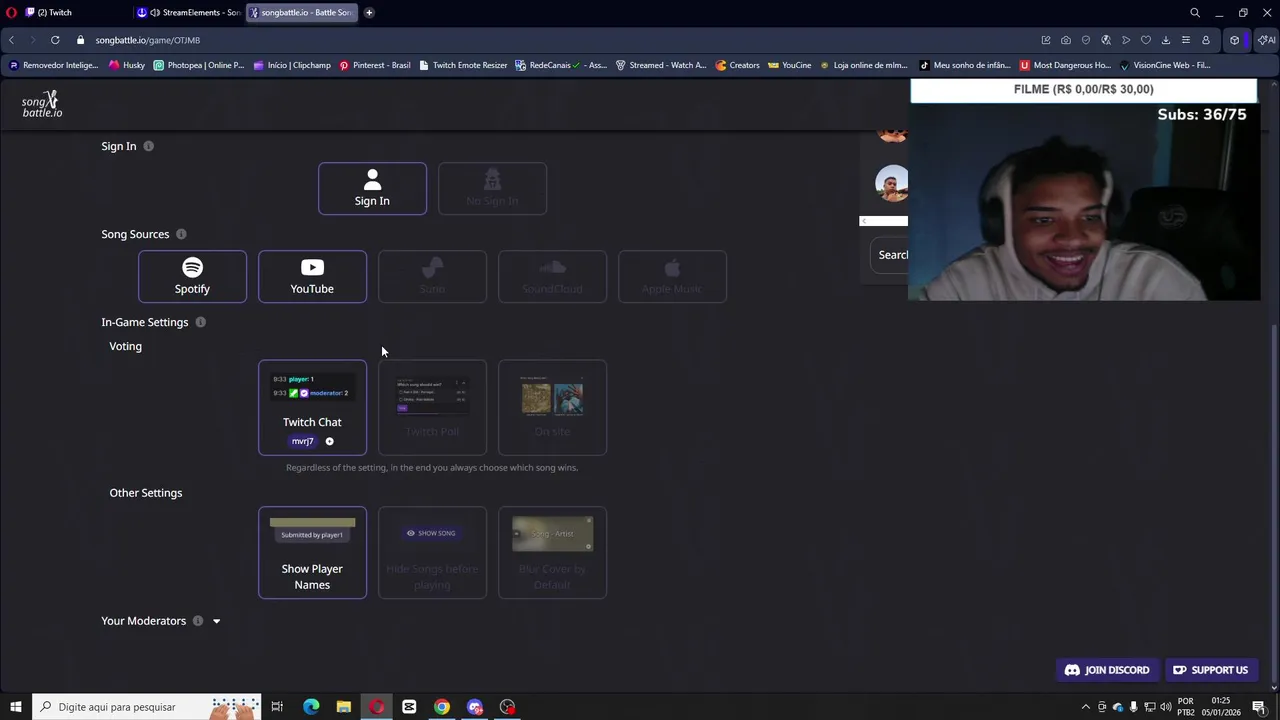Open Google Chrome from the taskbar
Image resolution: width=1280 pixels, height=720 pixels.
(x=441, y=707)
